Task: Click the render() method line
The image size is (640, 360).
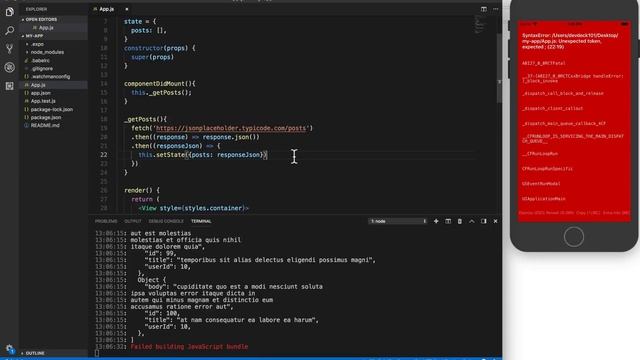Action: [x=142, y=190]
